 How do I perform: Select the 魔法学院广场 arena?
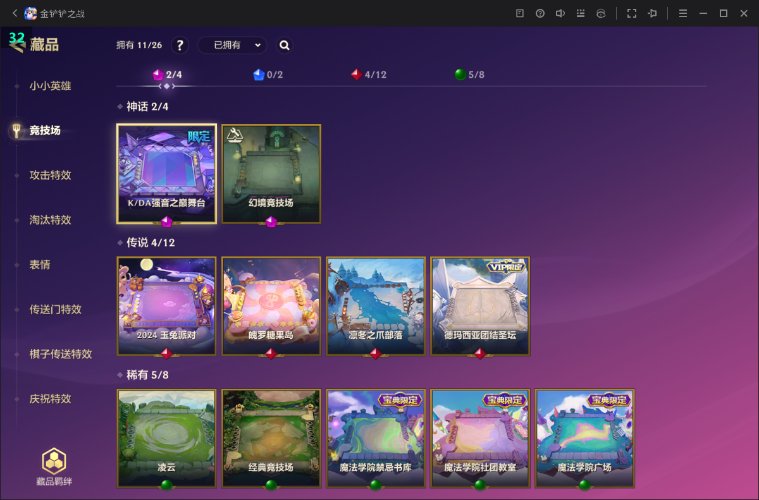click(585, 439)
